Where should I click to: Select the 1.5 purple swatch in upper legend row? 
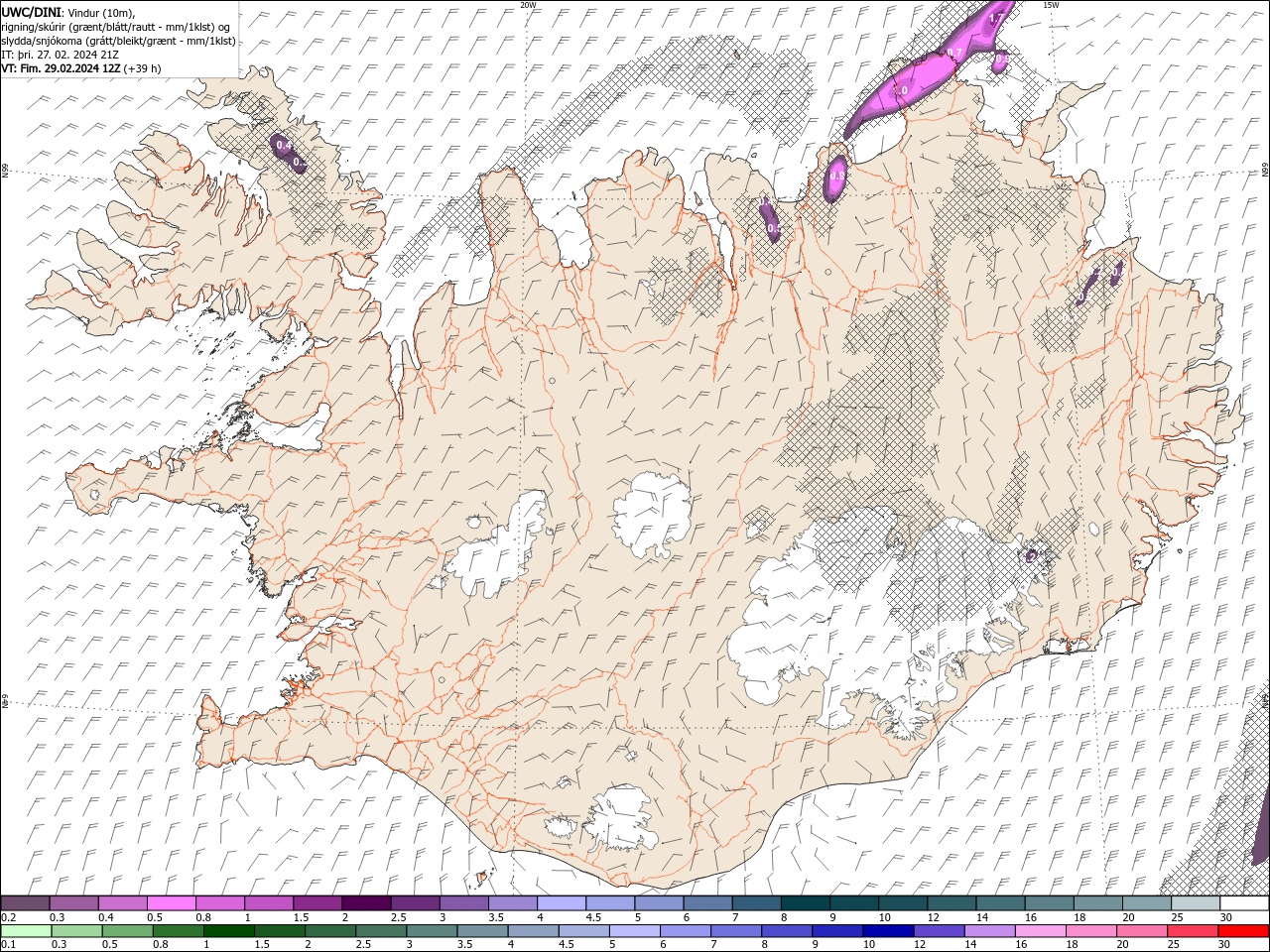click(317, 903)
